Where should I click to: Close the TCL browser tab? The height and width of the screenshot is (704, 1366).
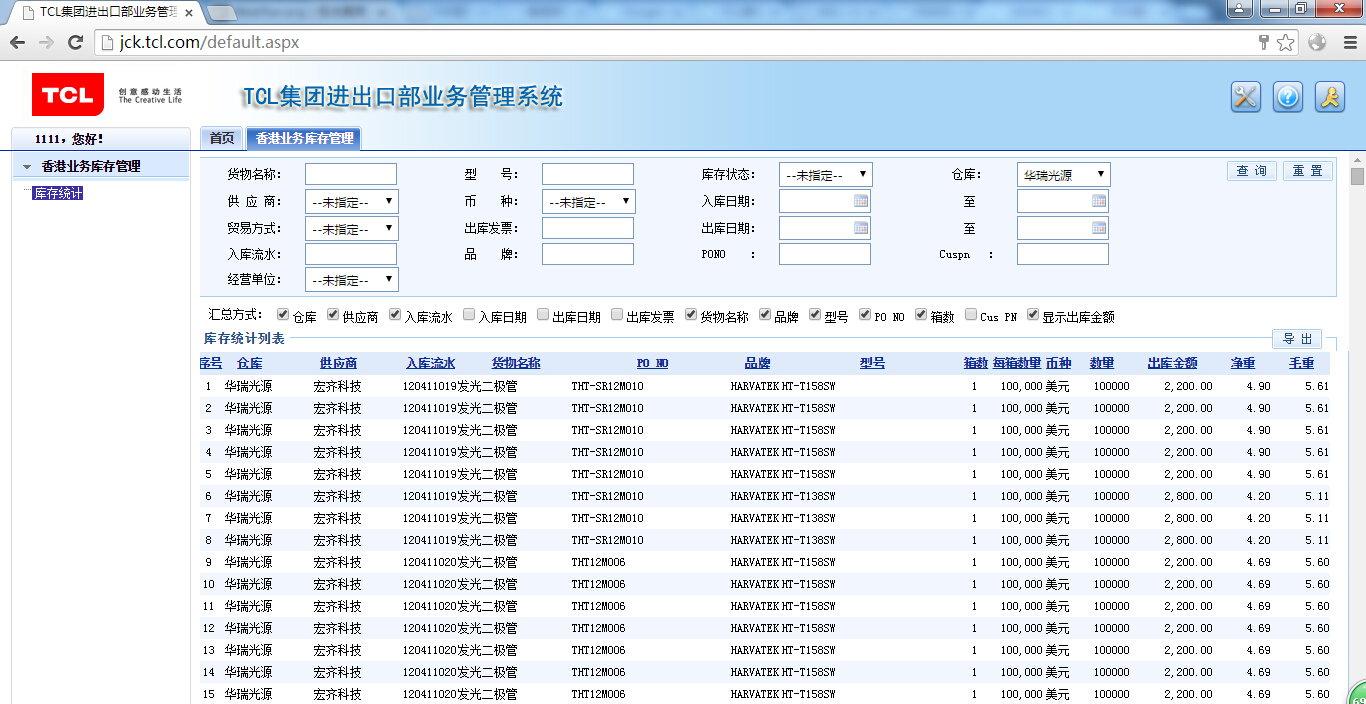pyautogui.click(x=188, y=12)
